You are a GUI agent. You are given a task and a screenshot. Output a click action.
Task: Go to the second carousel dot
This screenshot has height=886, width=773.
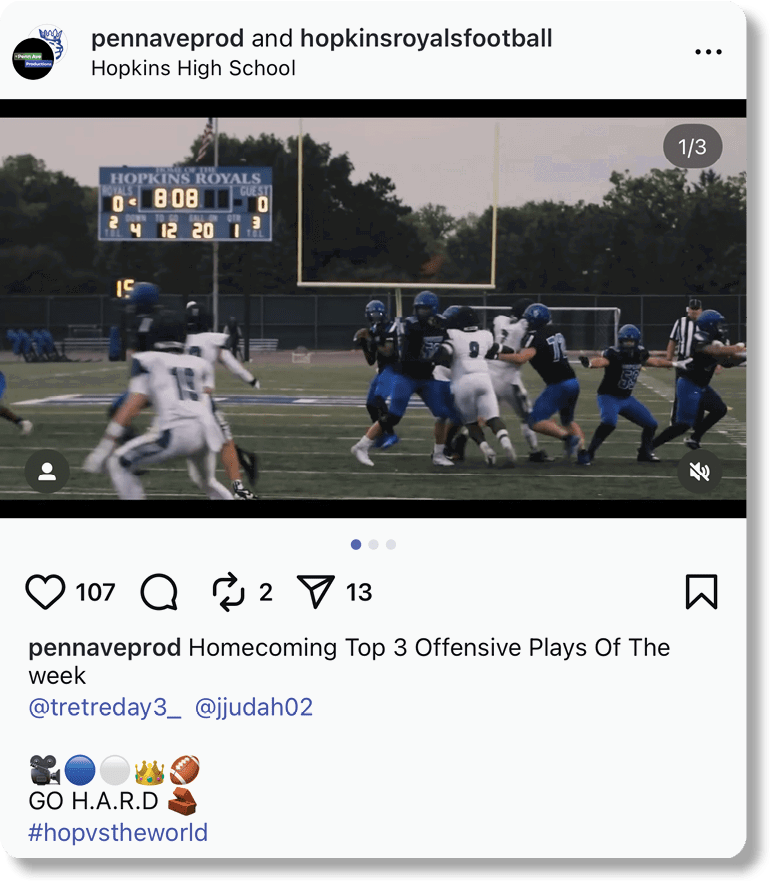[x=374, y=544]
